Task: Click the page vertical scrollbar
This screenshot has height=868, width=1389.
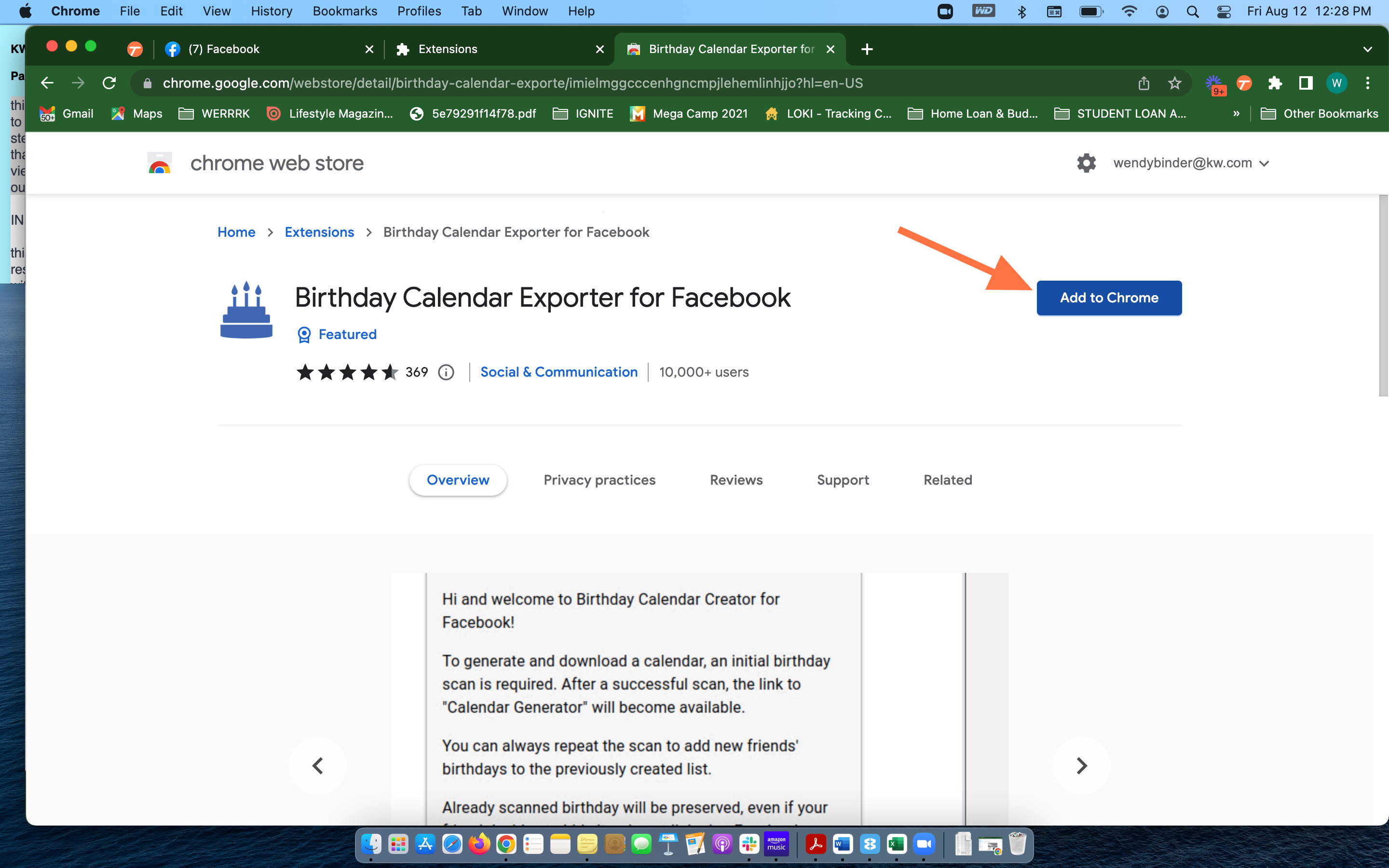Action: pyautogui.click(x=1383, y=296)
